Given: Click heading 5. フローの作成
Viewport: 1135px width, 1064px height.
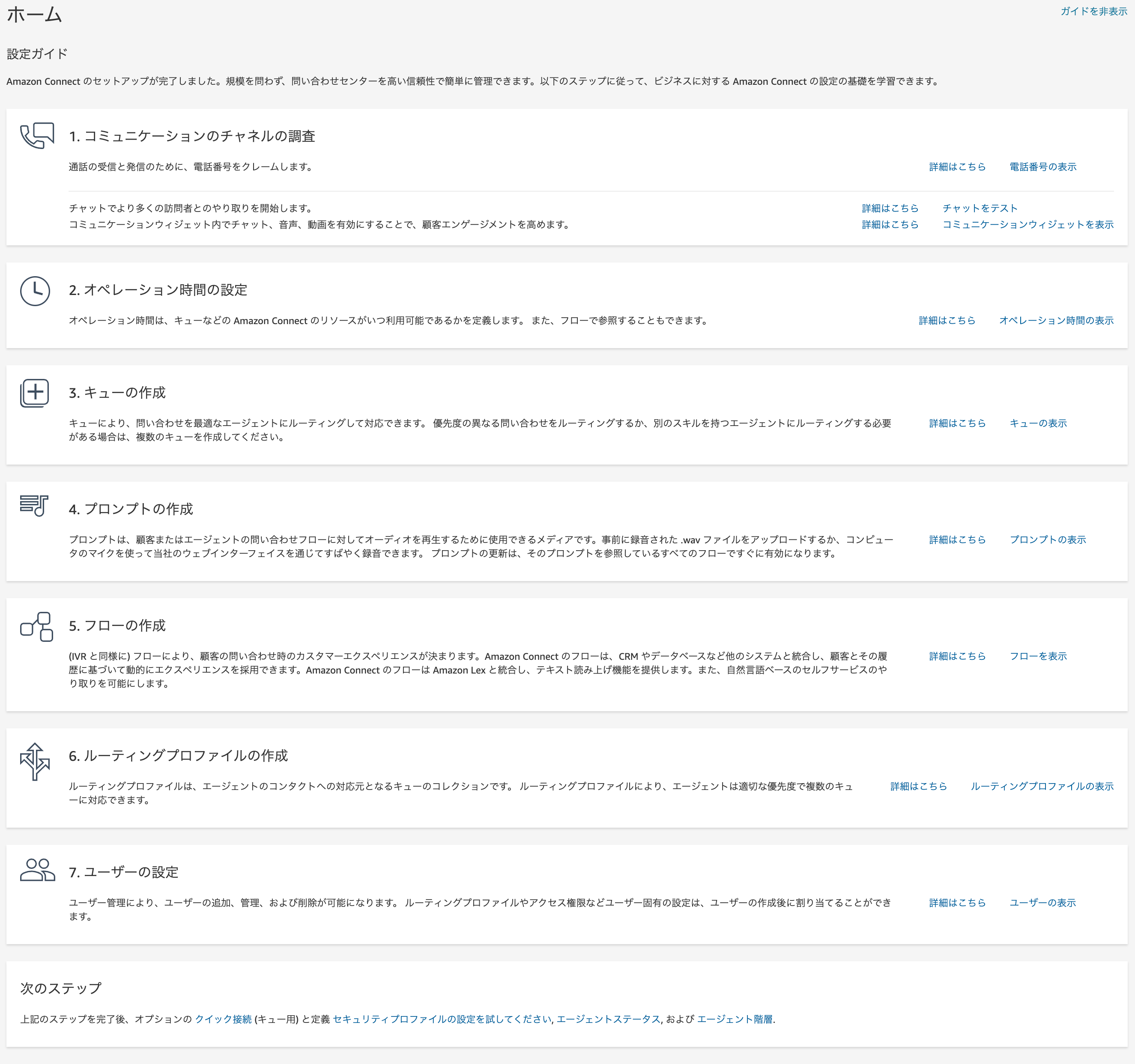Looking at the screenshot, I should point(117,626).
